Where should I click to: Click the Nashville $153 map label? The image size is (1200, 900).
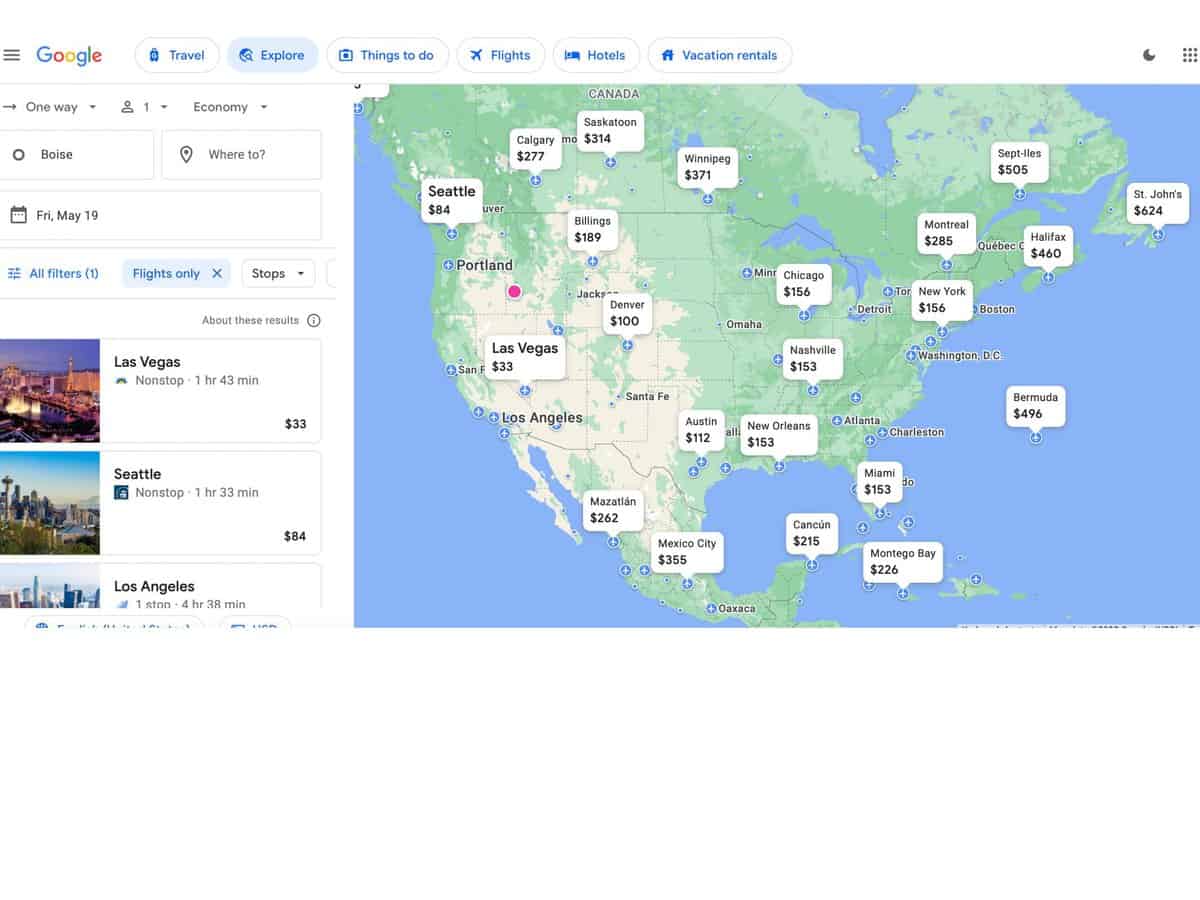[812, 358]
